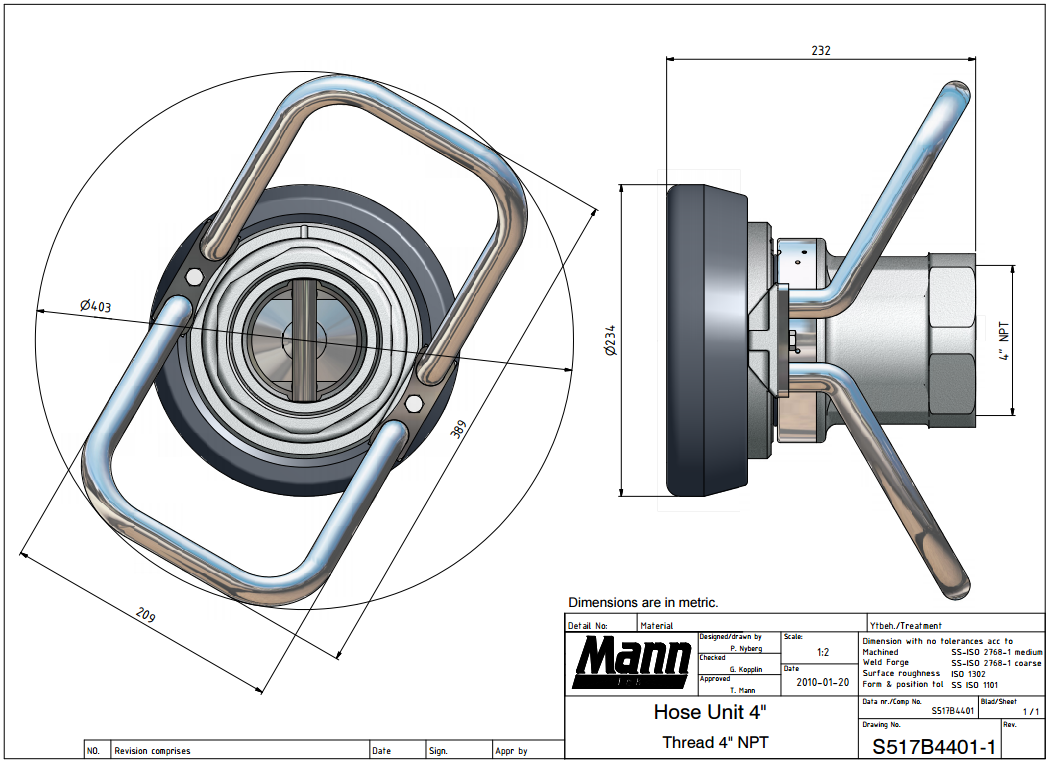Viewport: 1050px width, 760px height.
Task: Click drawing number S517B4401-1
Action: pos(932,746)
